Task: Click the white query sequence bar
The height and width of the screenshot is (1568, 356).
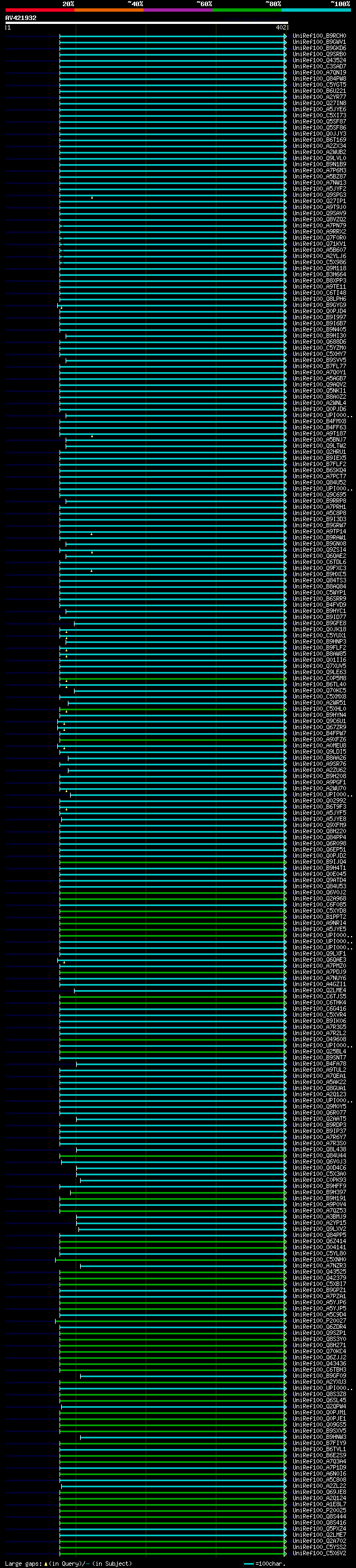Action: (x=146, y=23)
